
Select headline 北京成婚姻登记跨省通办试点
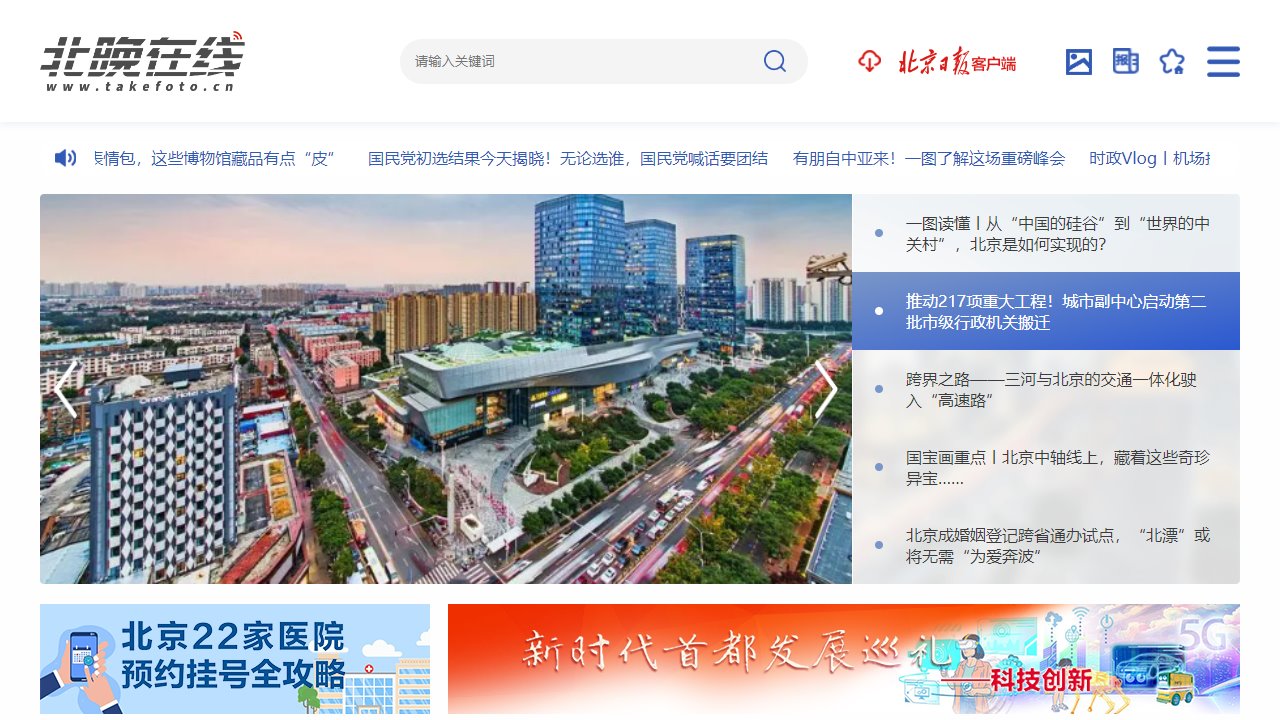pyautogui.click(x=1046, y=545)
